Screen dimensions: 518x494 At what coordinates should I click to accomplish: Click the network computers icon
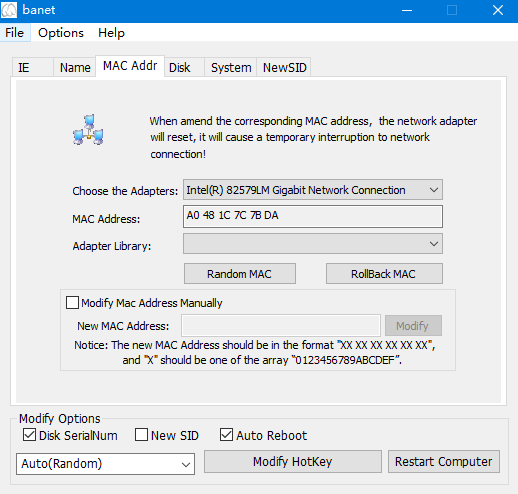[88, 130]
